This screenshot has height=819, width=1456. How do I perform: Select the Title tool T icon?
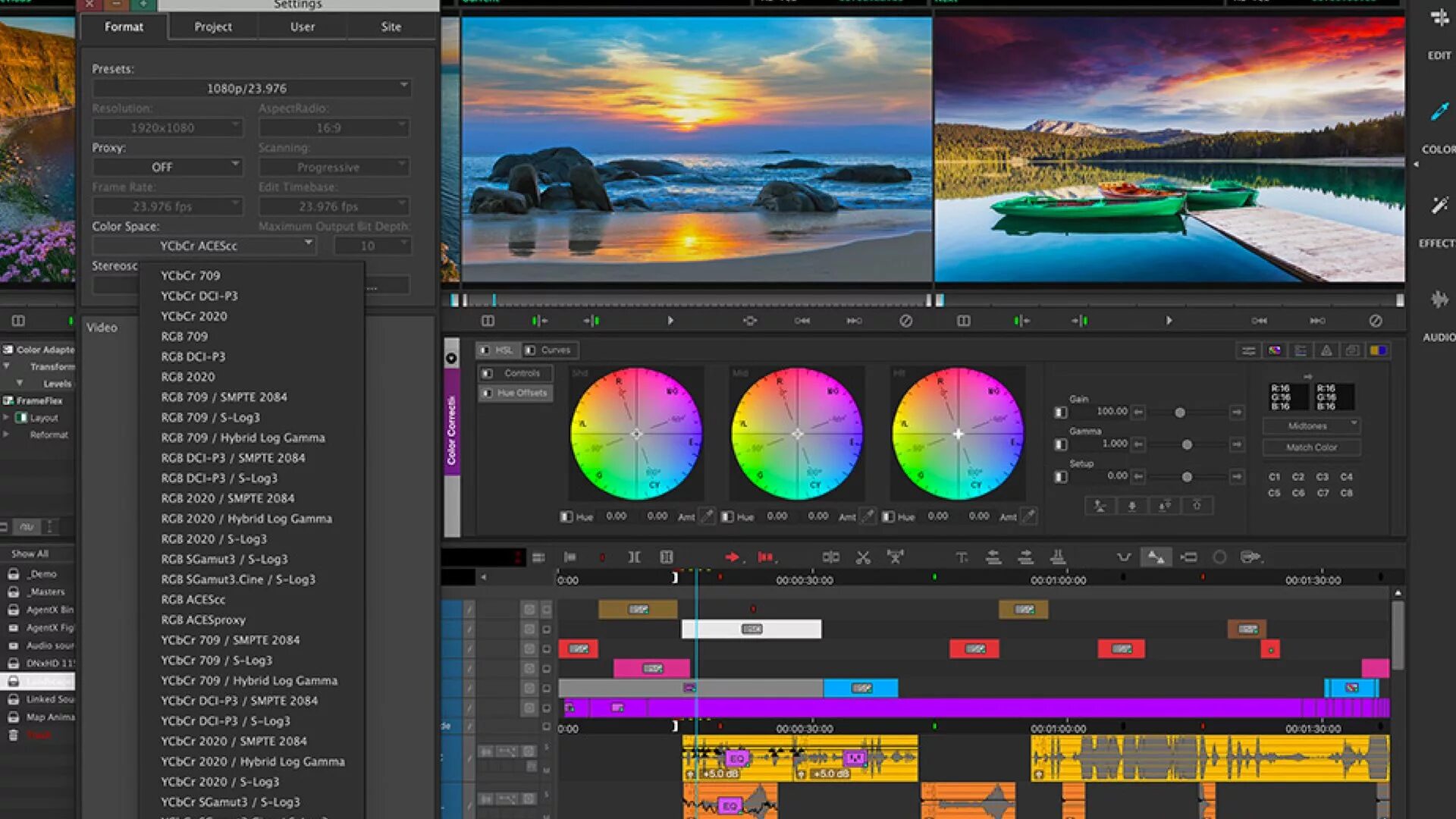[x=962, y=557]
